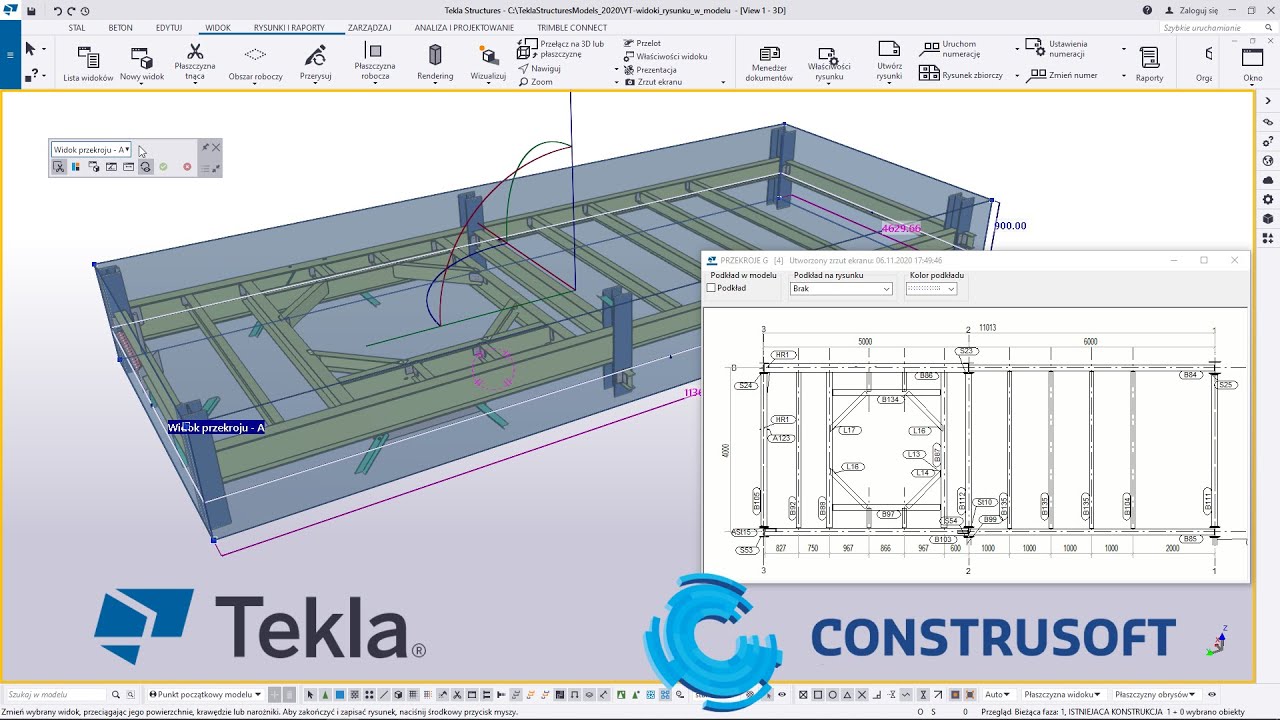
Task: Switch to the BETON ribbon tab
Action: coord(120,28)
